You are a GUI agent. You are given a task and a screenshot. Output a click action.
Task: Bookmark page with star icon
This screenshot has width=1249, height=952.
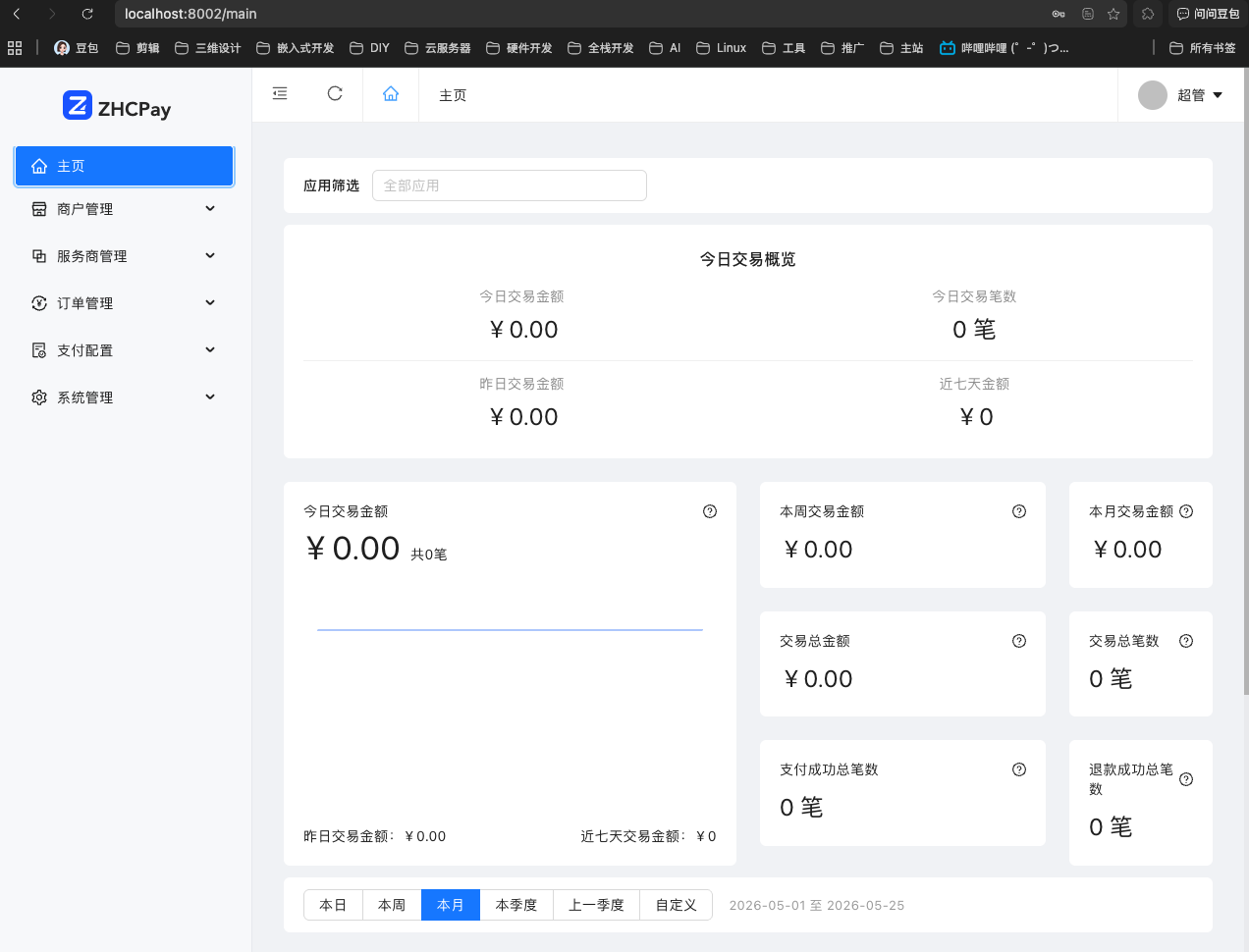tap(1113, 14)
